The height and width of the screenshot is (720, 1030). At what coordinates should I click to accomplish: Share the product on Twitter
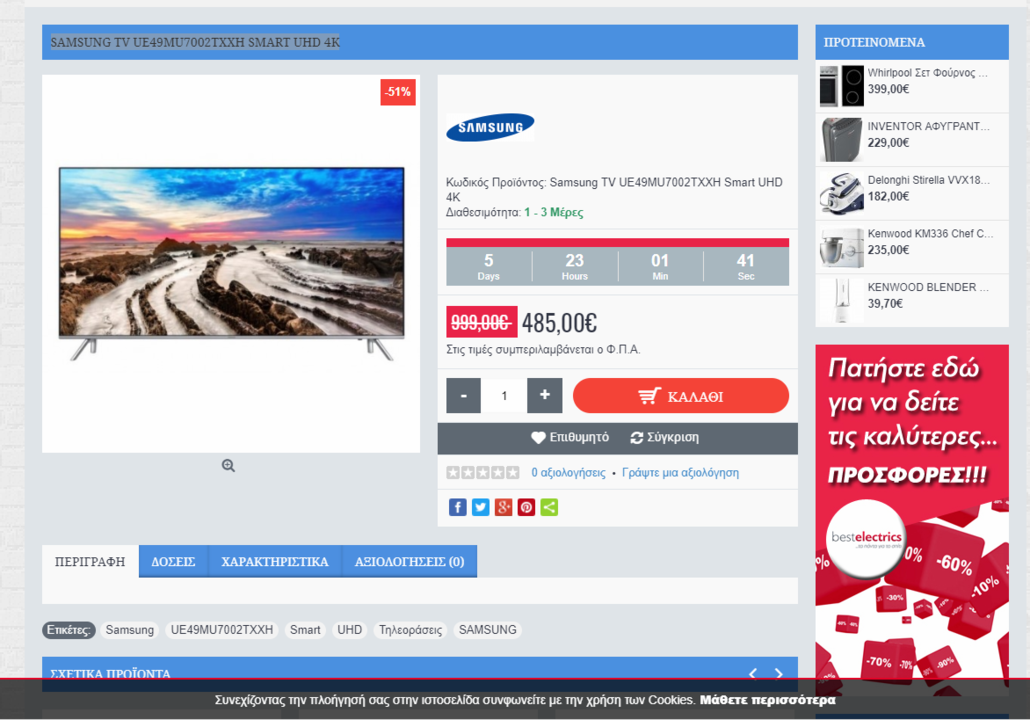(x=481, y=507)
